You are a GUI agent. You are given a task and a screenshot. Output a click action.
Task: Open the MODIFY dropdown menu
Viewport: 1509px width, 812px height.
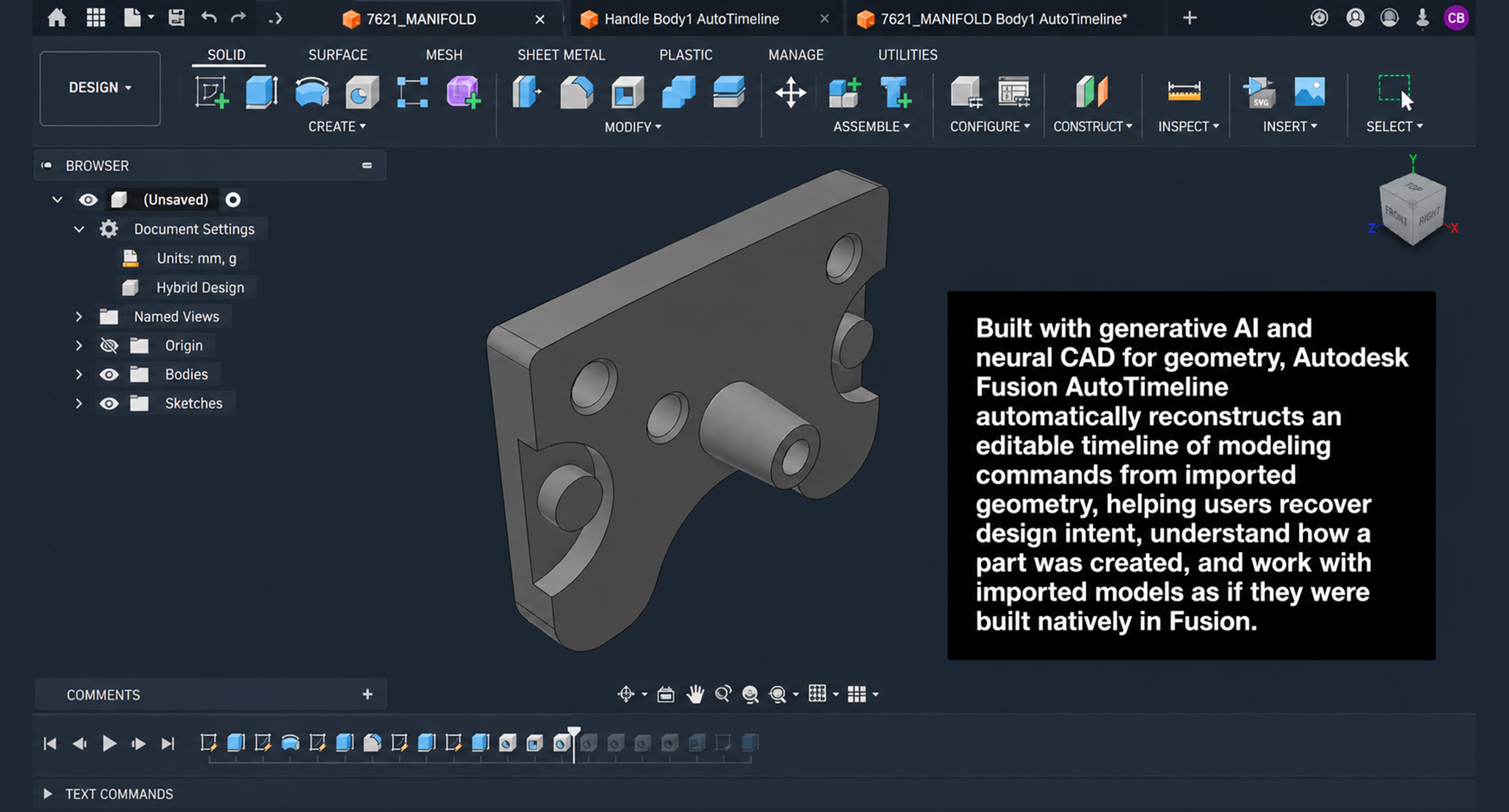tap(632, 127)
